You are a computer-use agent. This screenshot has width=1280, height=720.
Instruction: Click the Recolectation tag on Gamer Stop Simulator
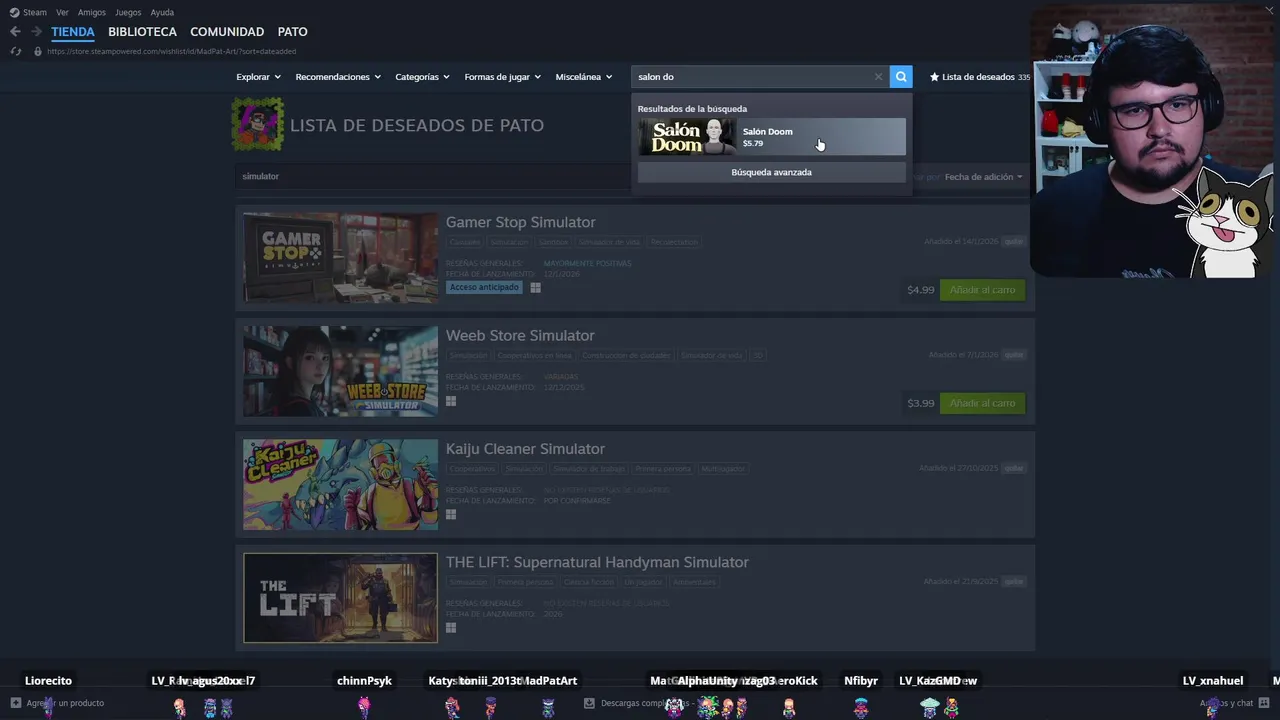pyautogui.click(x=674, y=242)
